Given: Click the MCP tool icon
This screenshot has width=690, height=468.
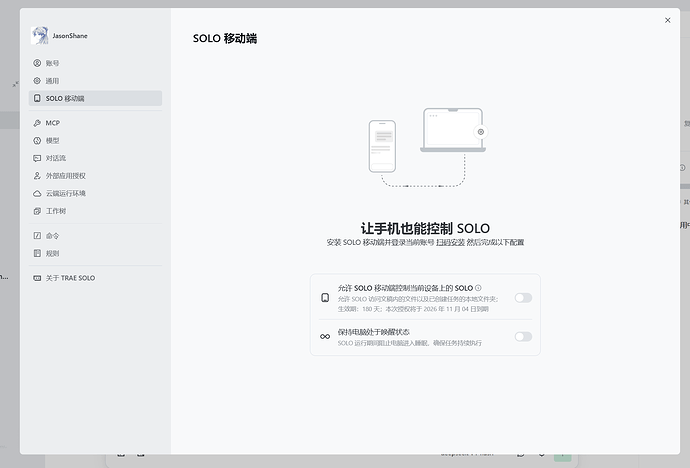Looking at the screenshot, I should [37, 123].
